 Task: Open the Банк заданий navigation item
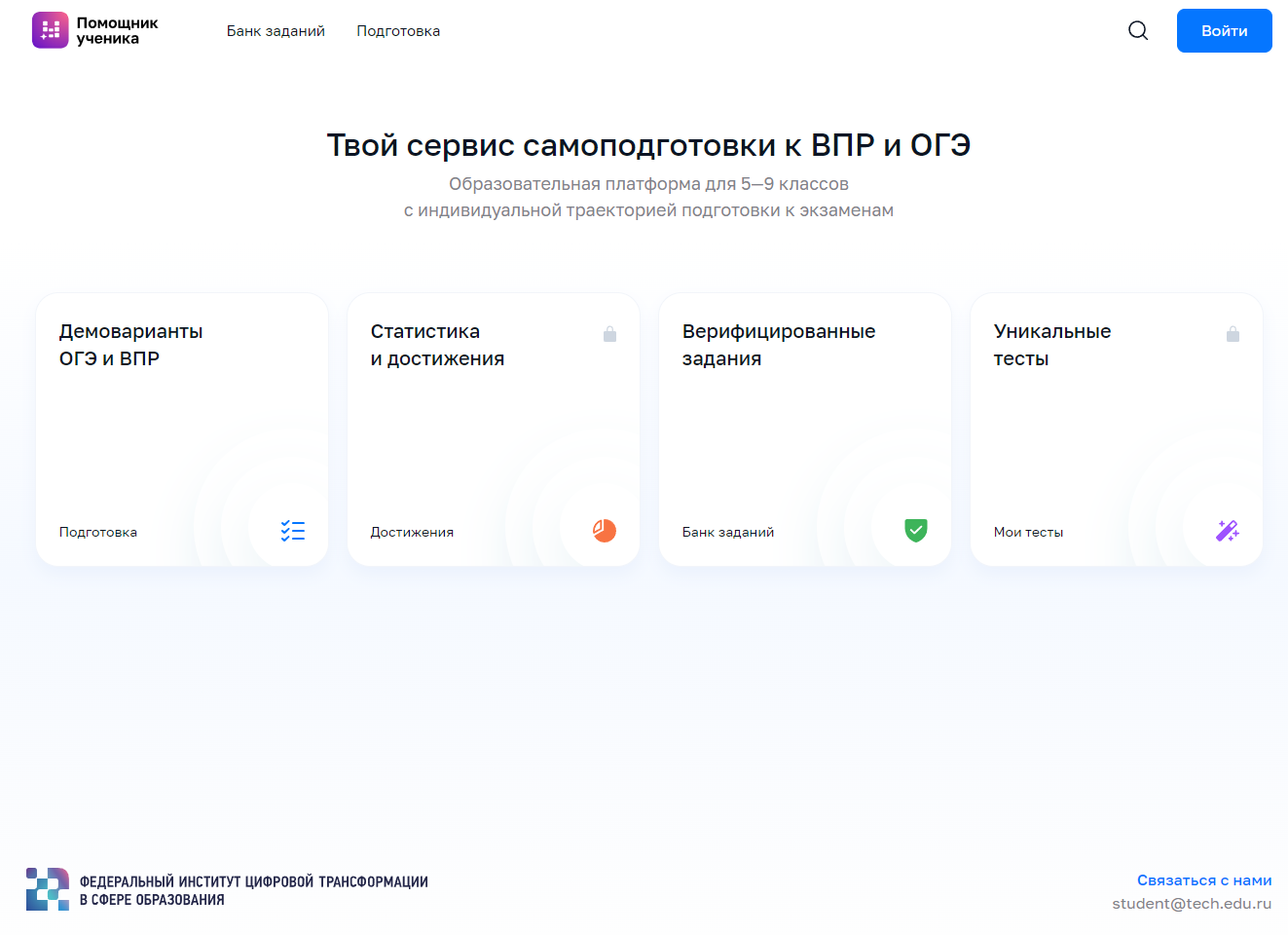[276, 30]
